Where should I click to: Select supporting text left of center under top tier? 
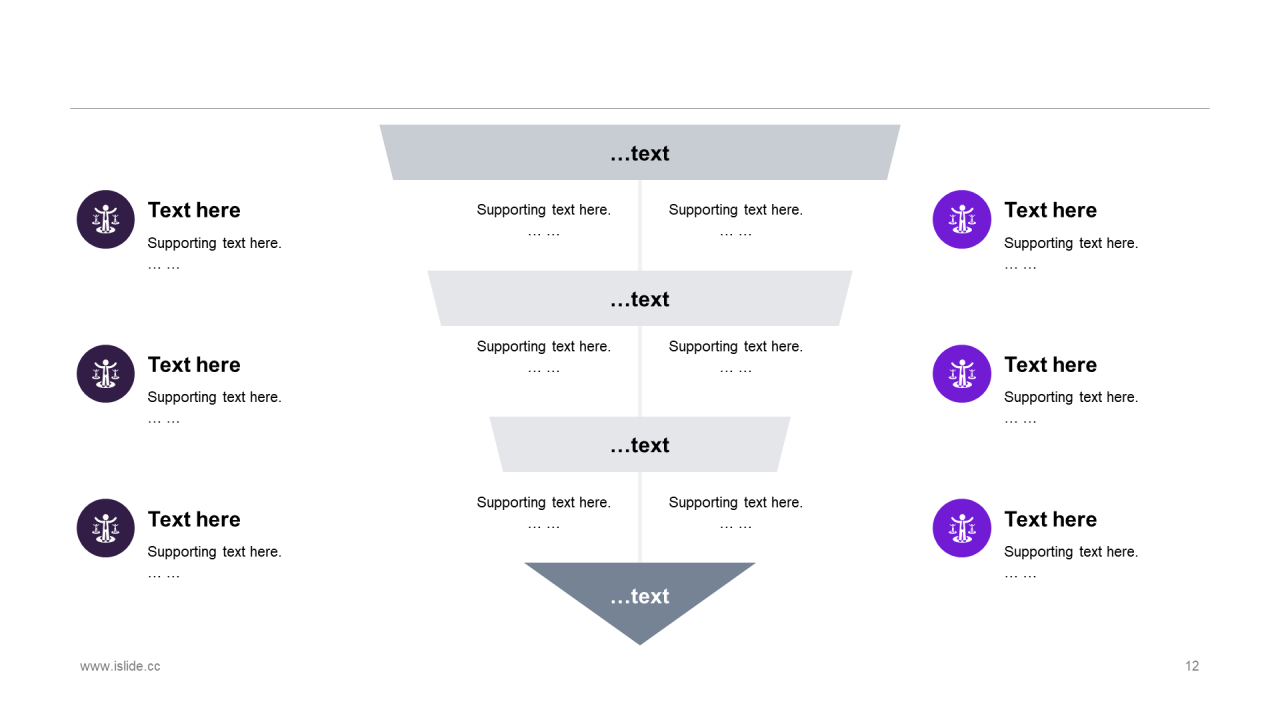click(543, 210)
